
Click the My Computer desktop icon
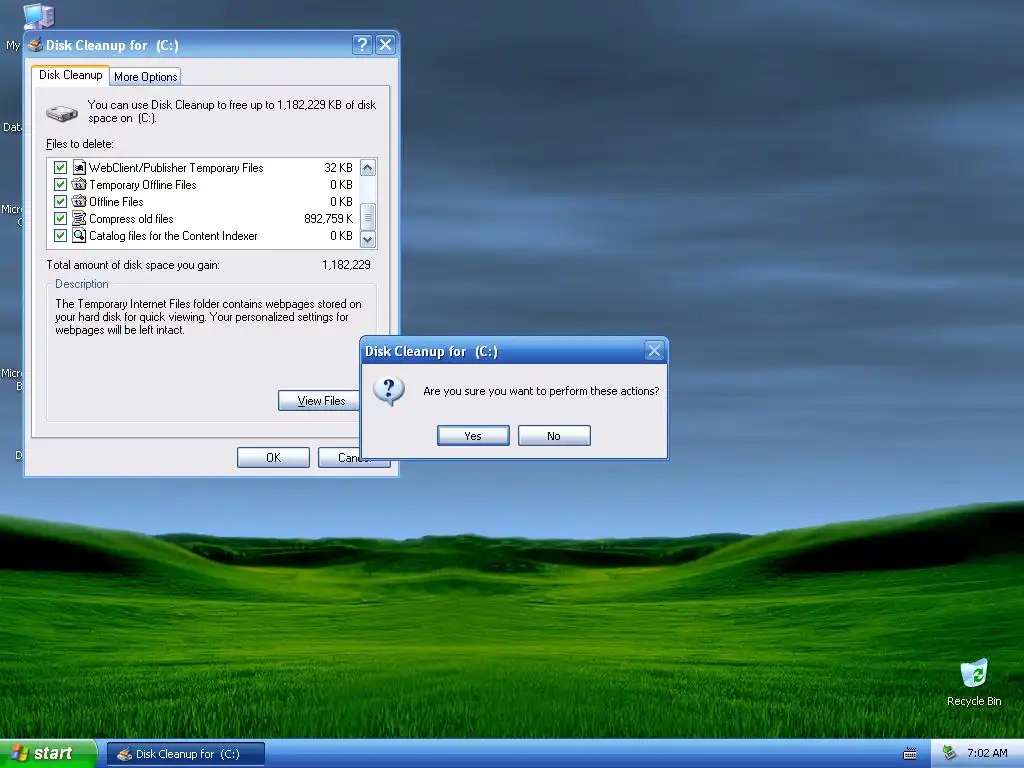(39, 16)
